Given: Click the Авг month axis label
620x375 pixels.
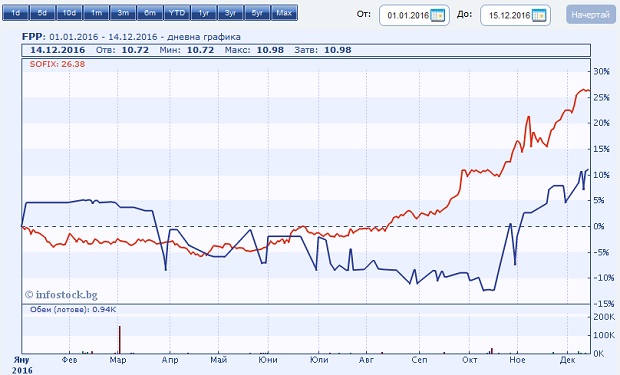Looking at the screenshot, I should [x=366, y=360].
